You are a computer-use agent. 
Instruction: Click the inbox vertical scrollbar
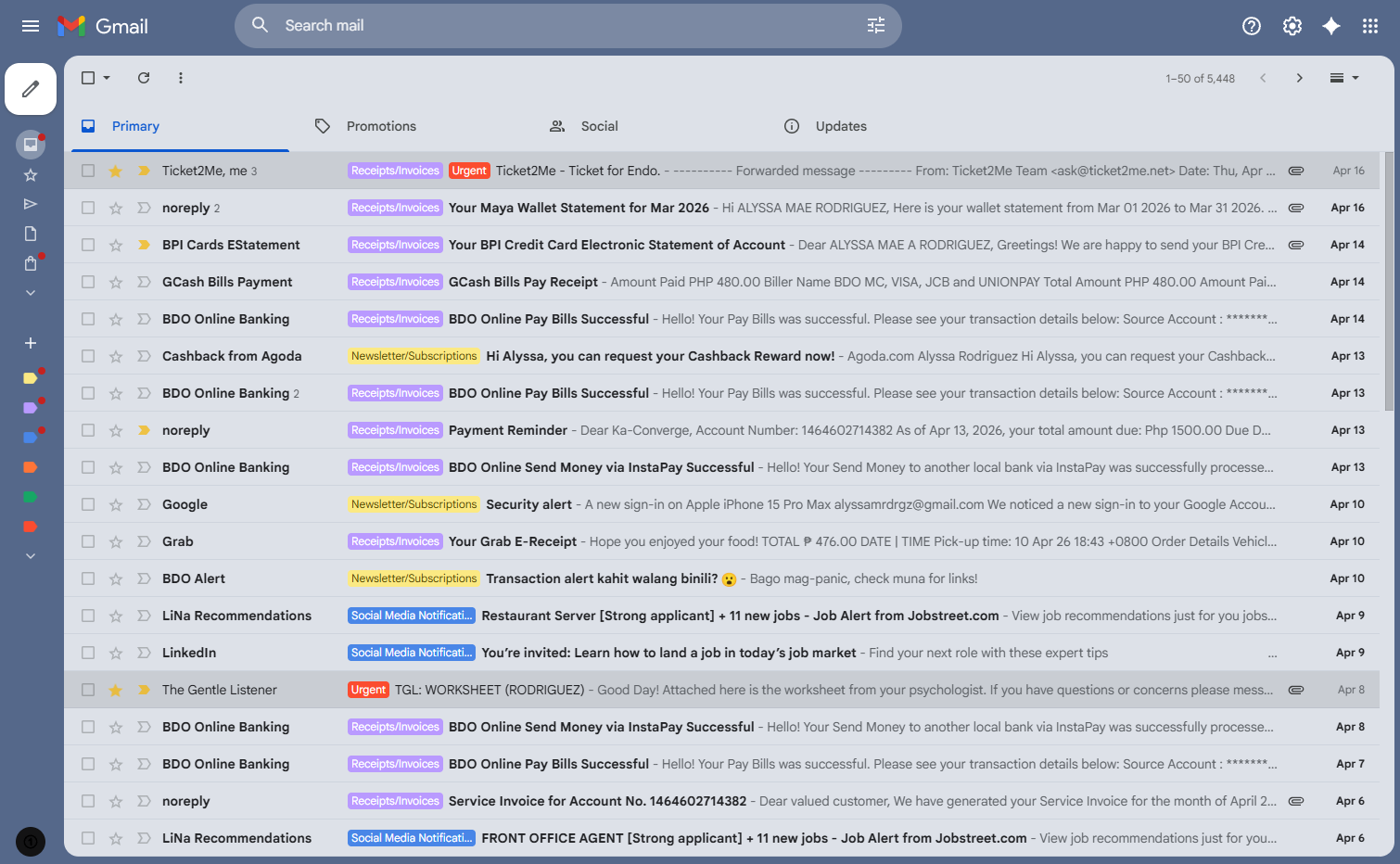click(x=1388, y=281)
